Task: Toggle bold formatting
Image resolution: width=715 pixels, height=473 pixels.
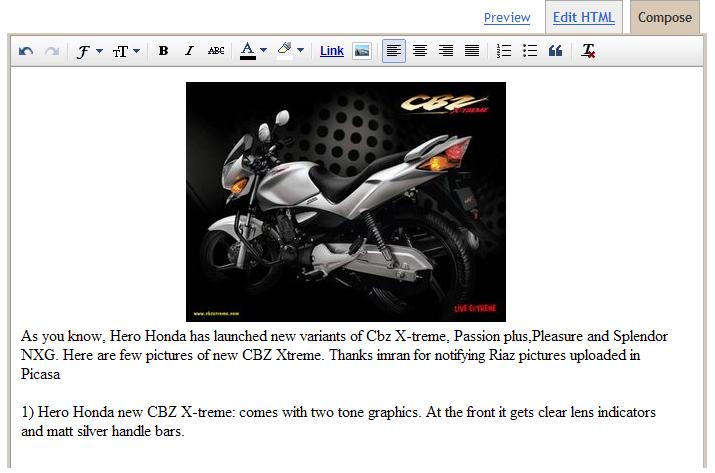Action: click(163, 51)
